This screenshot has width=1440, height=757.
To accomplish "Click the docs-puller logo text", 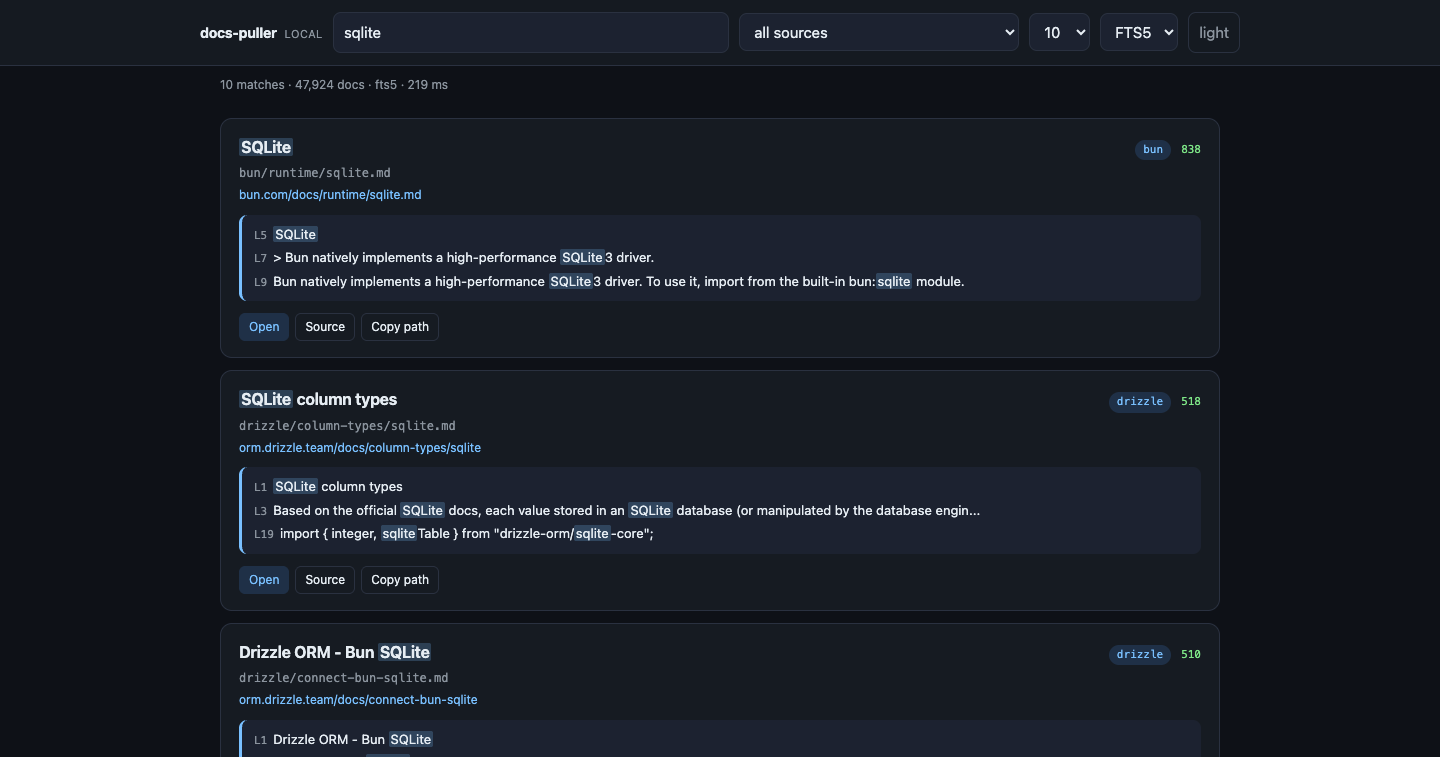I will [x=238, y=33].
